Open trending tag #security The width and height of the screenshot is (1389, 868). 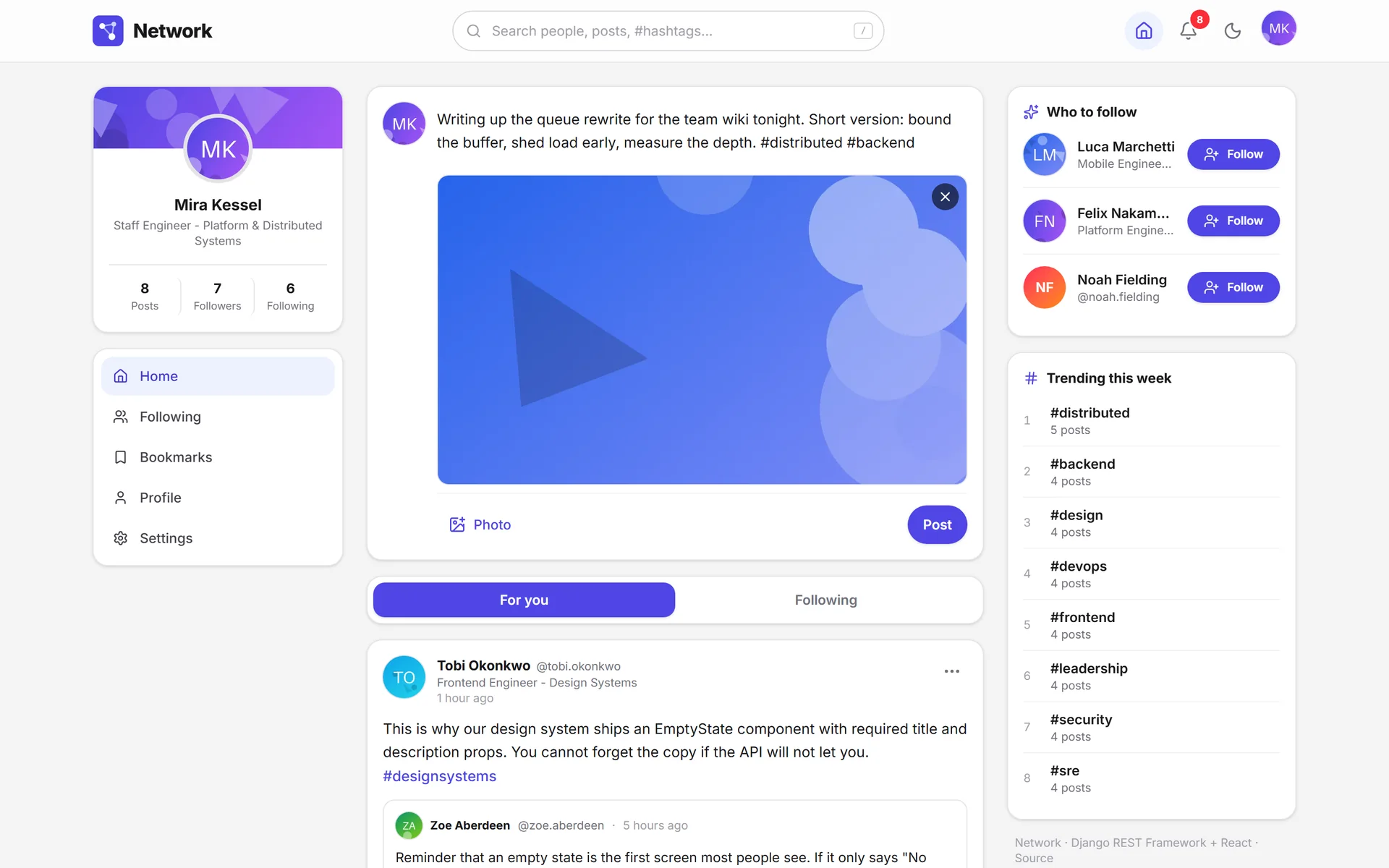click(x=1150, y=728)
